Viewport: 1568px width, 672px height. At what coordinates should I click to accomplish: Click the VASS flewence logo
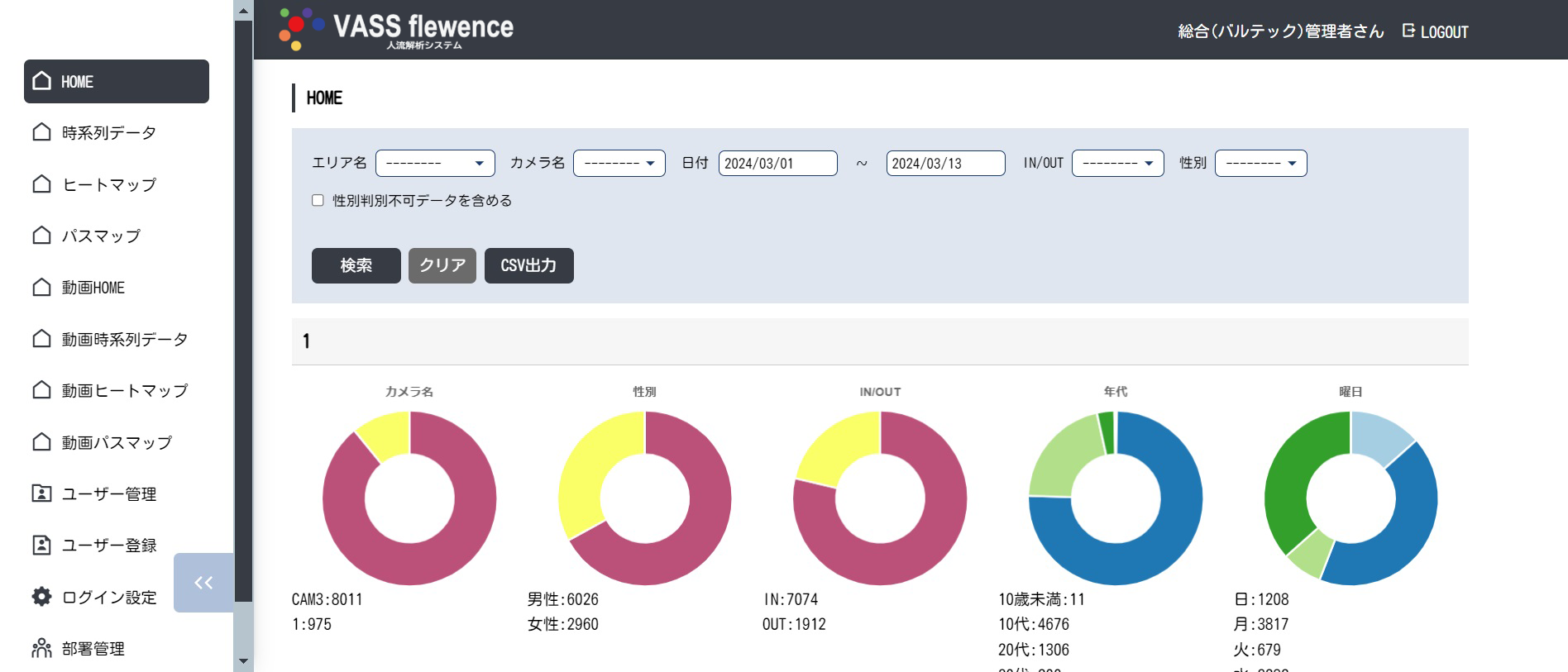tap(396, 30)
